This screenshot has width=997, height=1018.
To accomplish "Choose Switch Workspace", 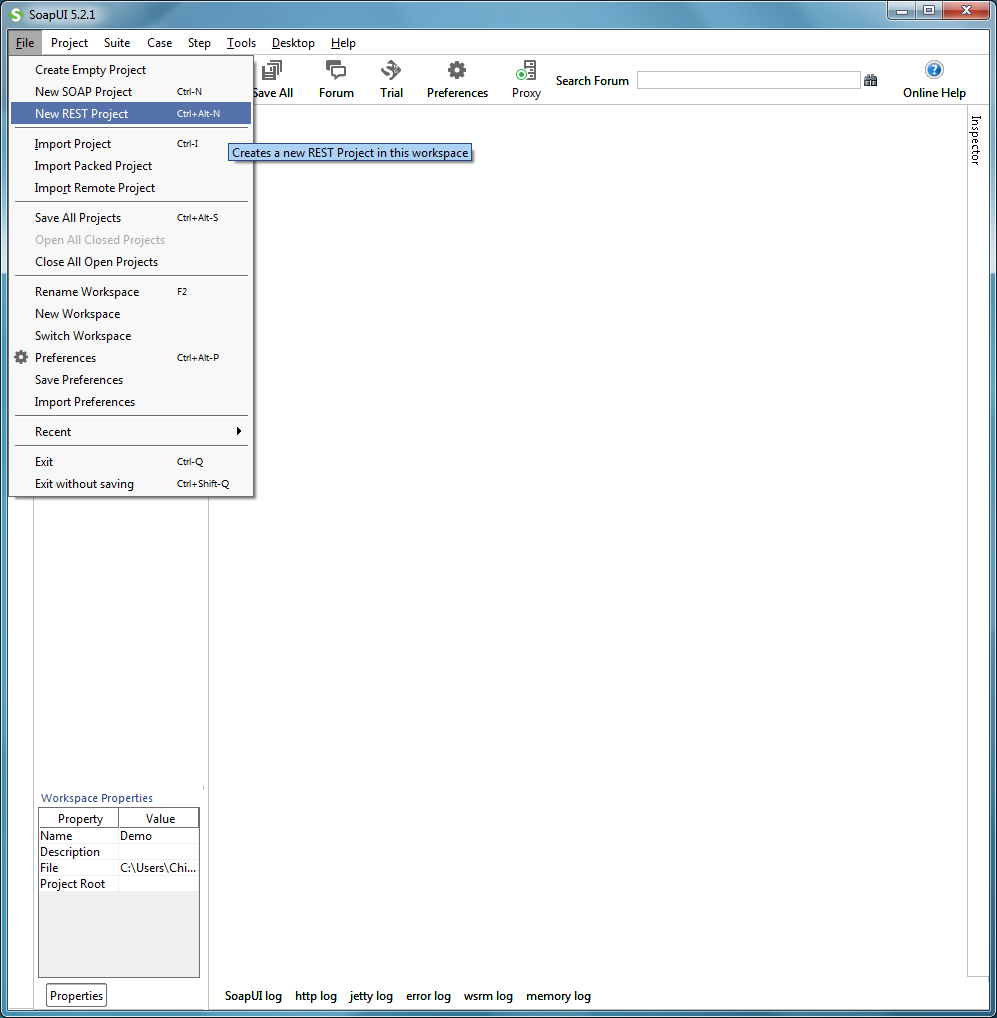I will [131, 336].
